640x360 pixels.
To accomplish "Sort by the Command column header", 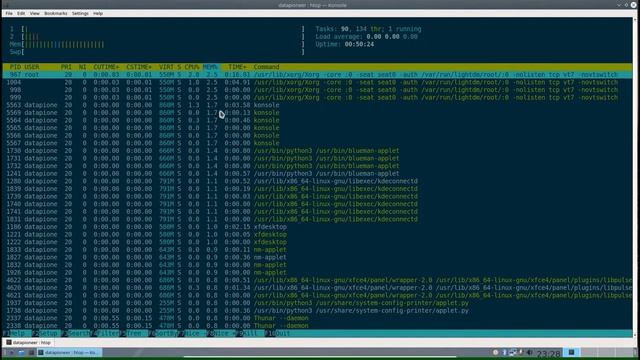I will pyautogui.click(x=266, y=67).
